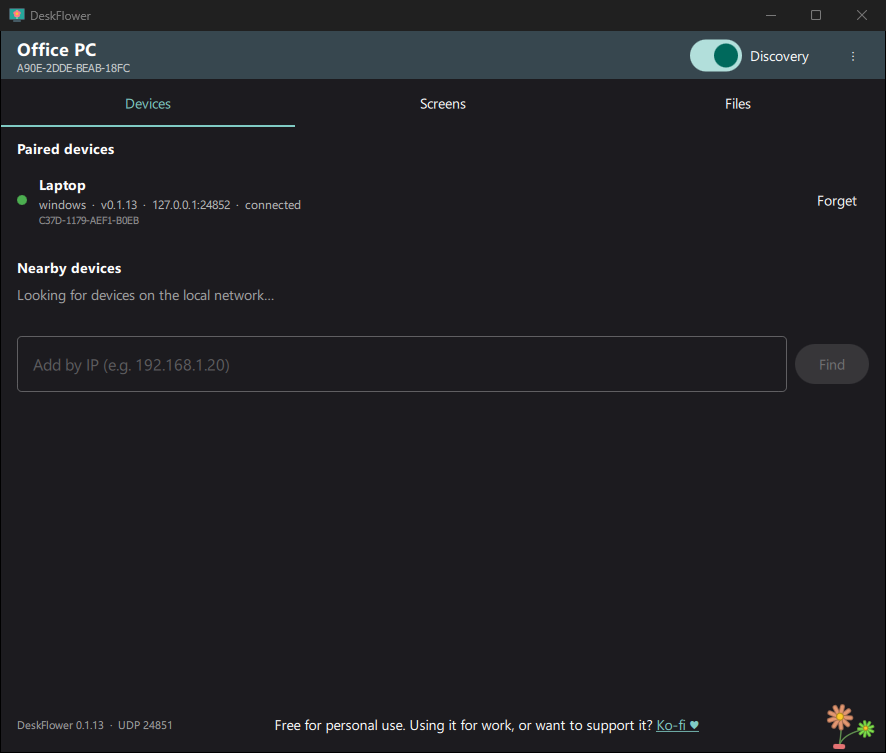The height and width of the screenshot is (753, 886).
Task: Click the Office PC device name header
Action: pos(57,50)
